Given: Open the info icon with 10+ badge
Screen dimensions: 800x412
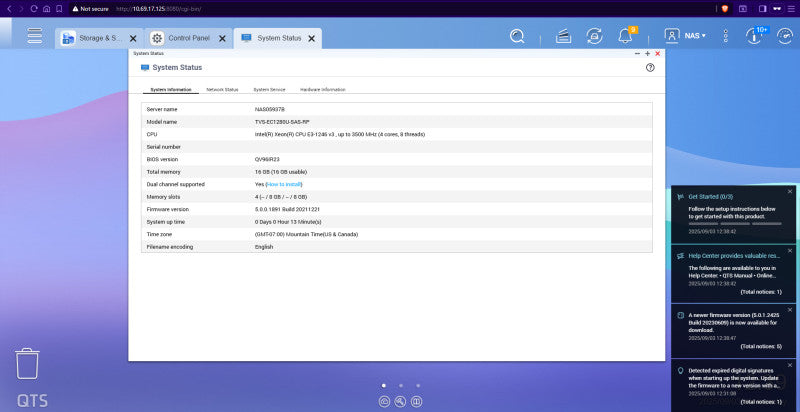Looking at the screenshot, I should pyautogui.click(x=755, y=36).
